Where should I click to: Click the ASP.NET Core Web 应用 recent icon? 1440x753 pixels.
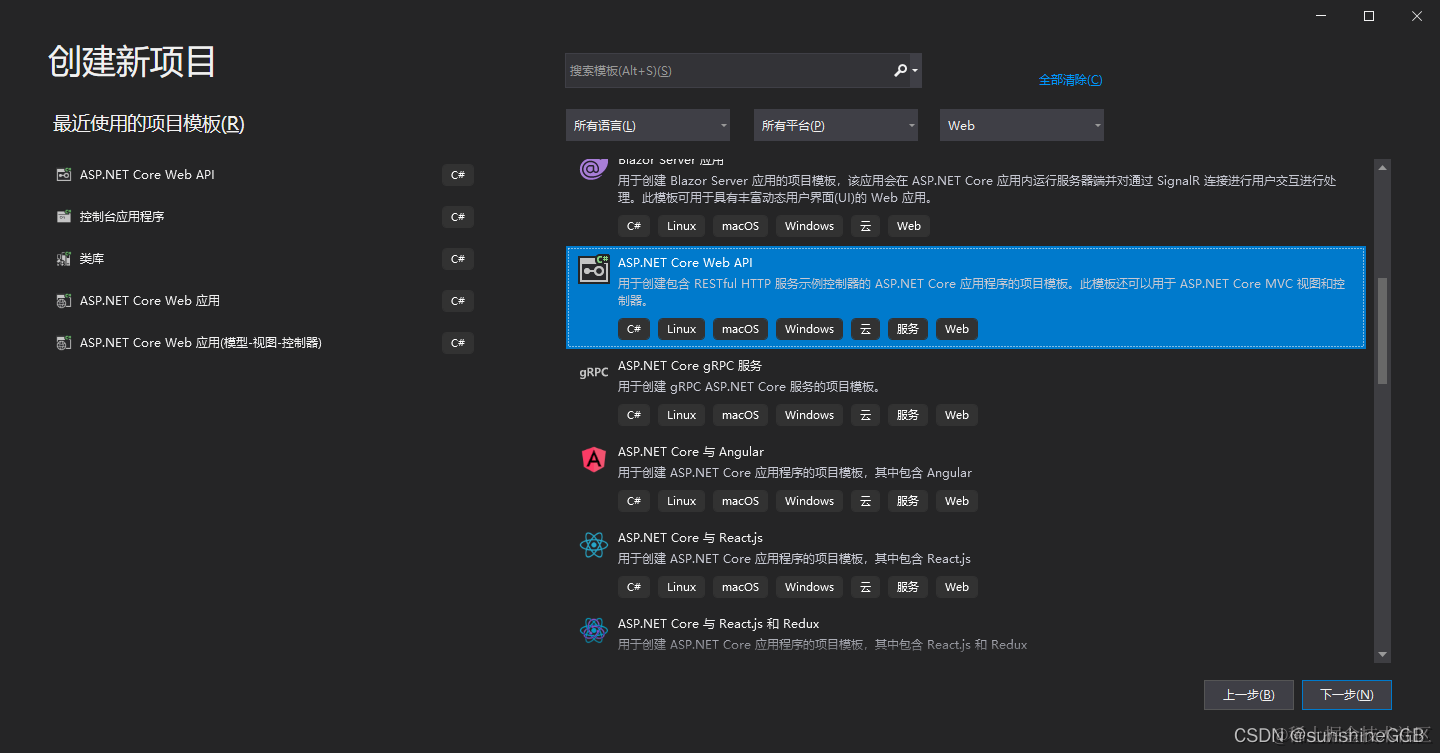point(64,301)
